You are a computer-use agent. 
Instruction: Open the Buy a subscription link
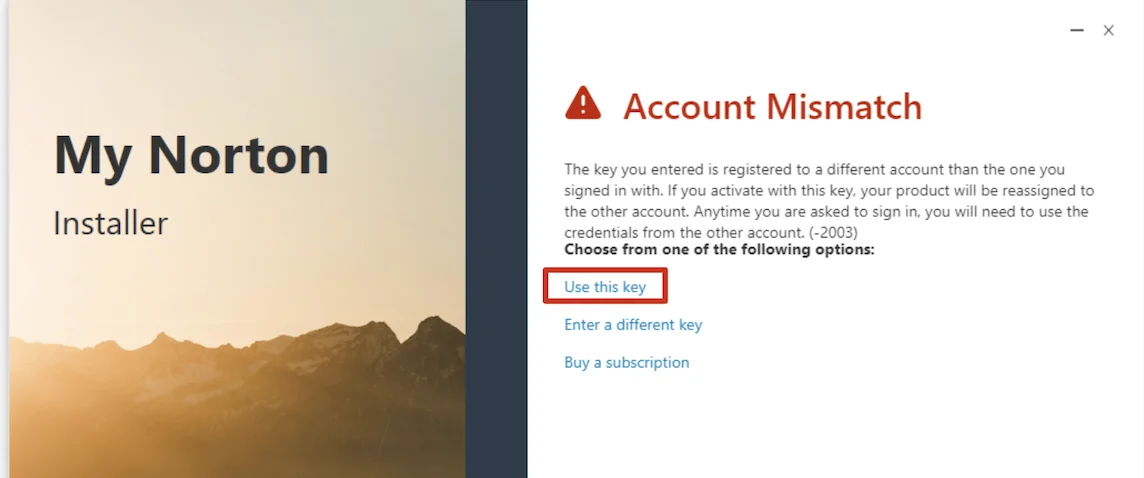click(x=626, y=363)
